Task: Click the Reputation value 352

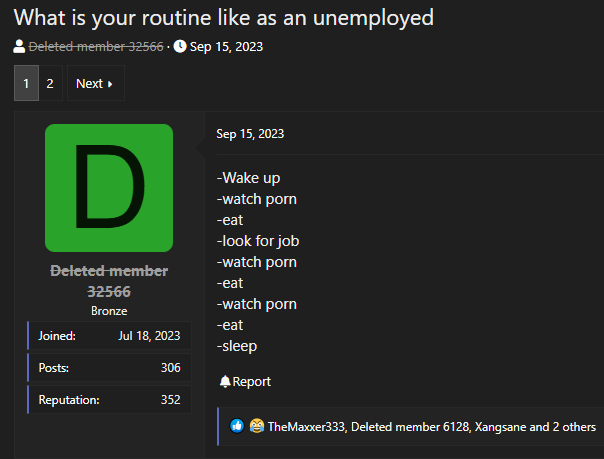Action: coord(170,400)
